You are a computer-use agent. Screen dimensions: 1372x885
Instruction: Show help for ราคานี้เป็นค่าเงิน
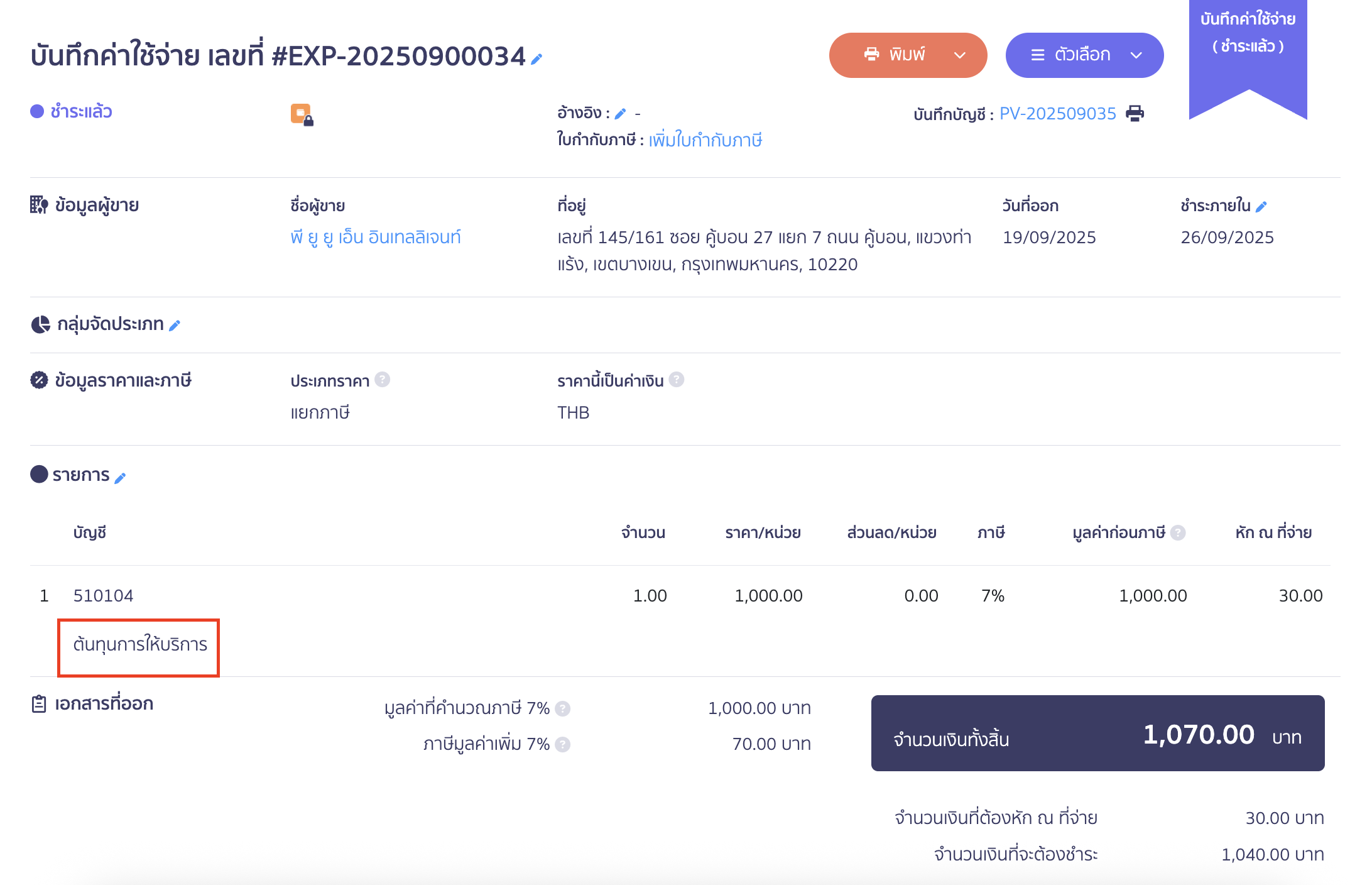676,380
